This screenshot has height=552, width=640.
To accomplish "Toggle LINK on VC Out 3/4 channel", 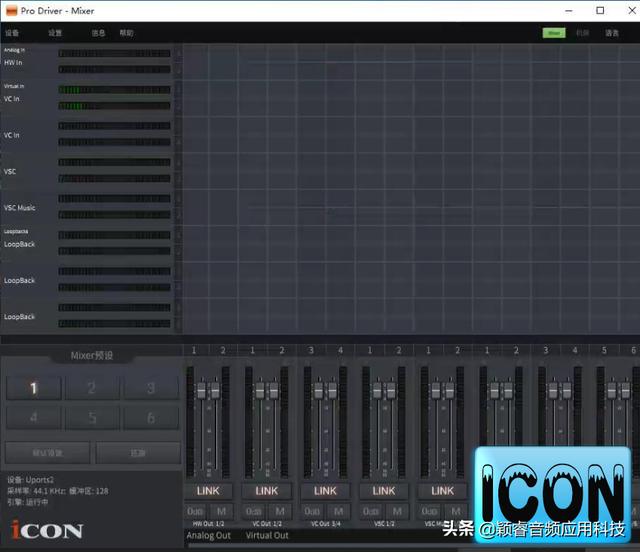I will tap(326, 491).
